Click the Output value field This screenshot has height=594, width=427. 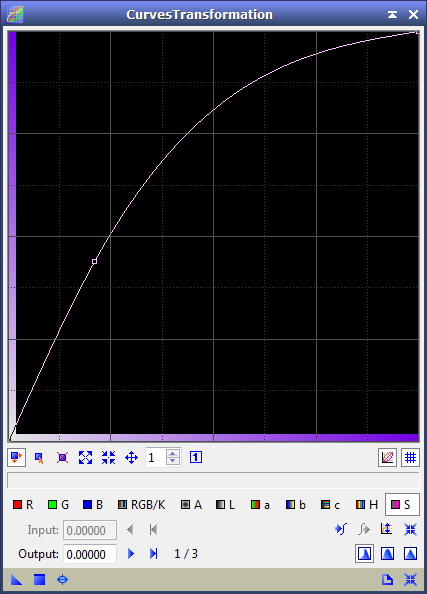pos(90,554)
